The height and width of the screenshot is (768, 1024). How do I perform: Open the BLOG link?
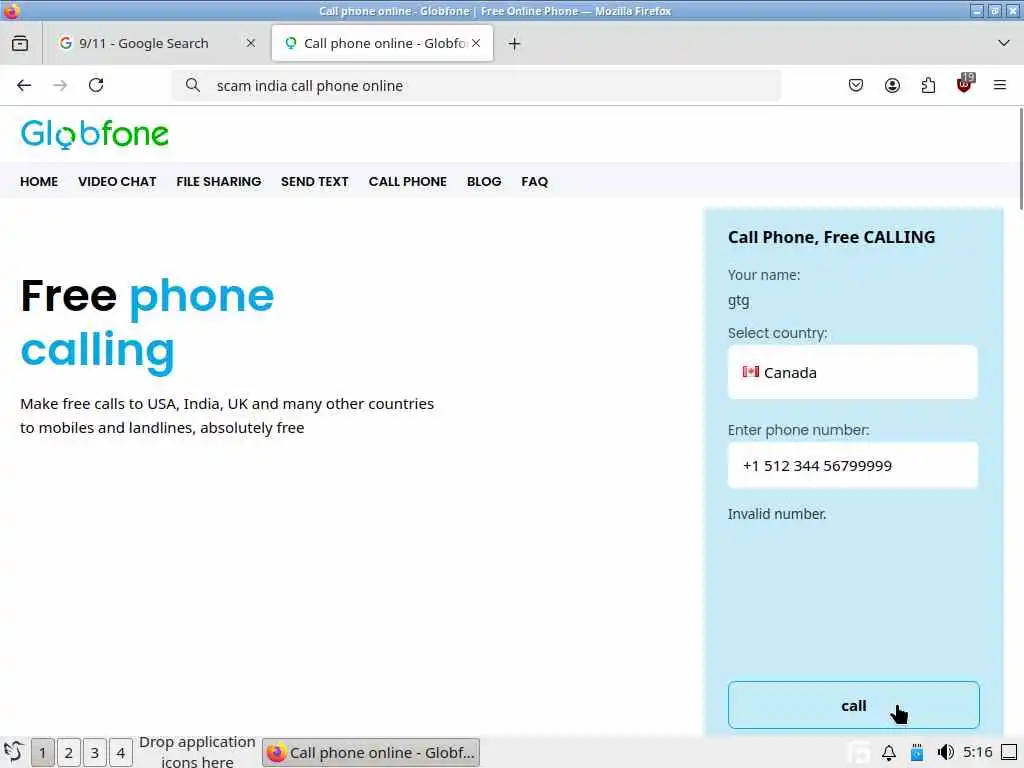coord(484,182)
